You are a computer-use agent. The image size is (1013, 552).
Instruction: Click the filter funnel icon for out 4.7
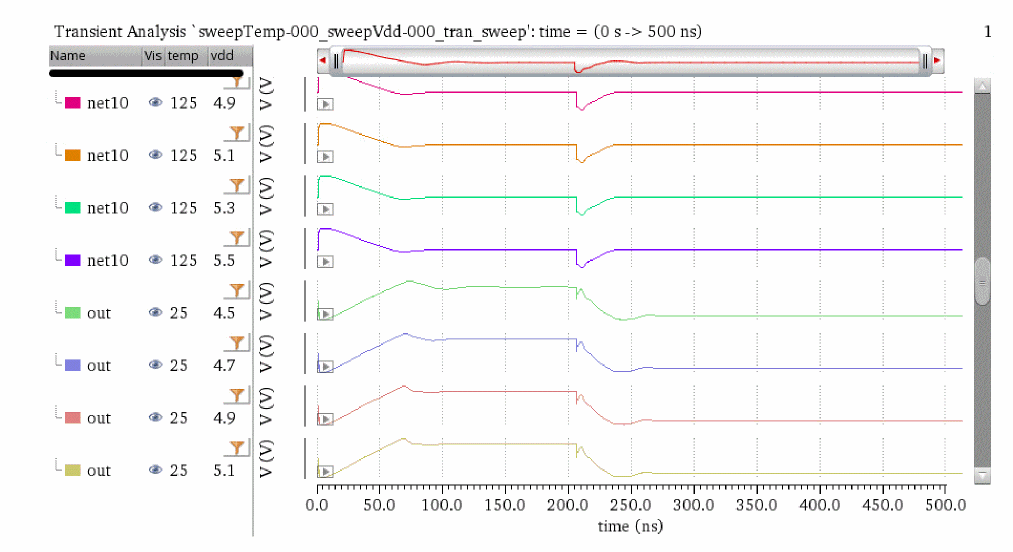pyautogui.click(x=237, y=343)
